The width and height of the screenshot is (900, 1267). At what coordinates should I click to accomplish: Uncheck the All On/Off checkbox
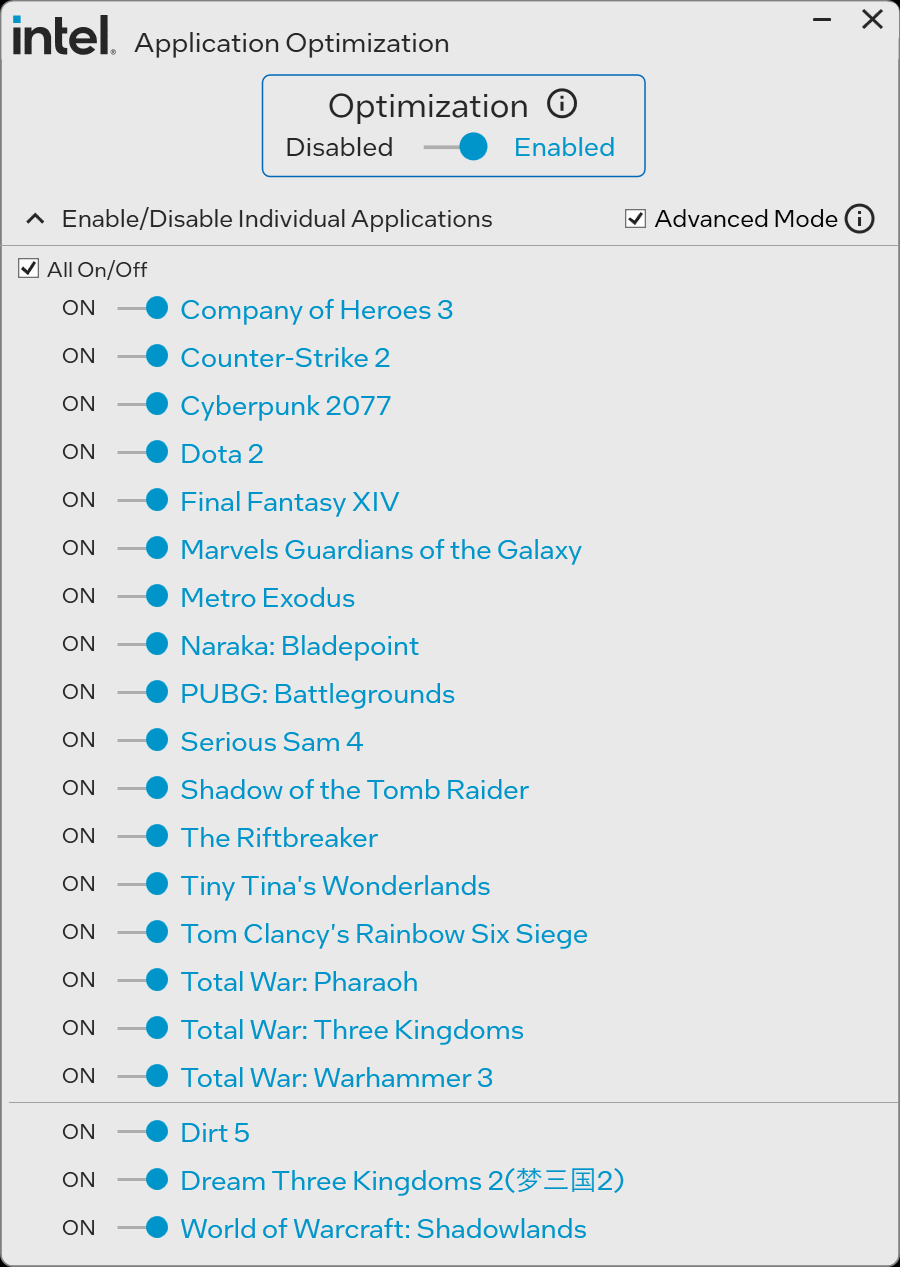[x=29, y=269]
